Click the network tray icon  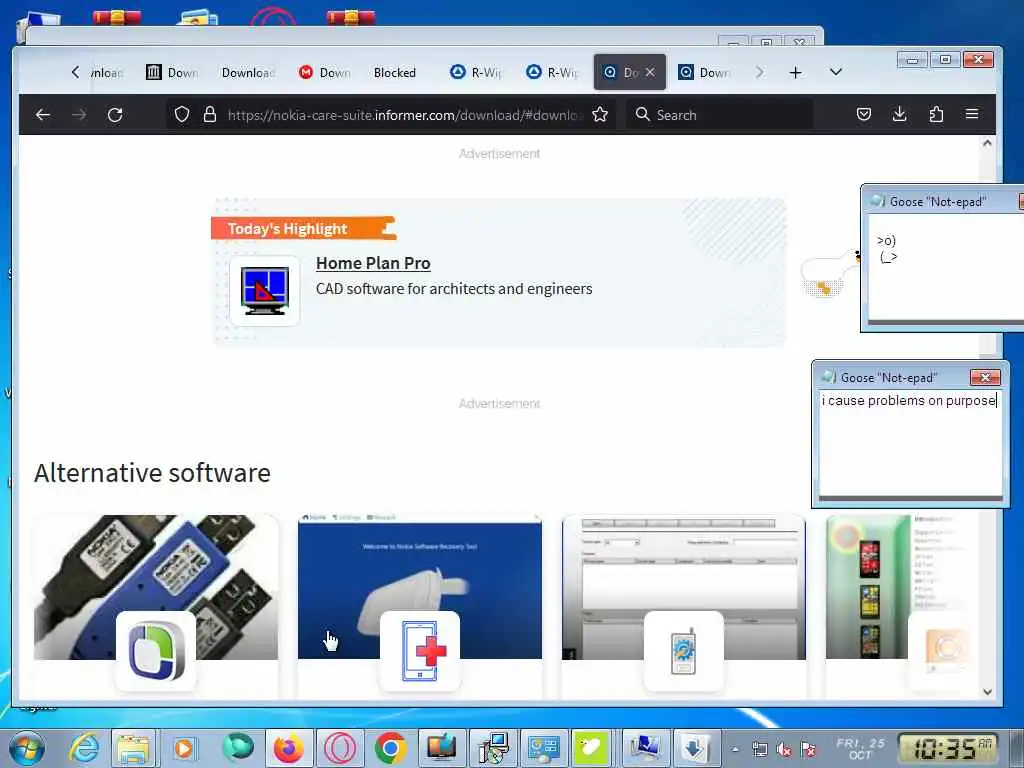pyautogui.click(x=759, y=750)
